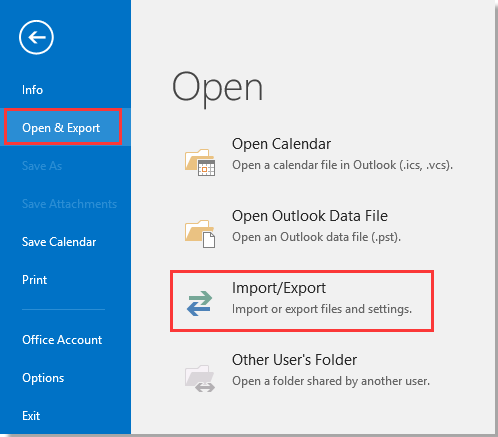Select the Other User's Folder title

point(294,360)
